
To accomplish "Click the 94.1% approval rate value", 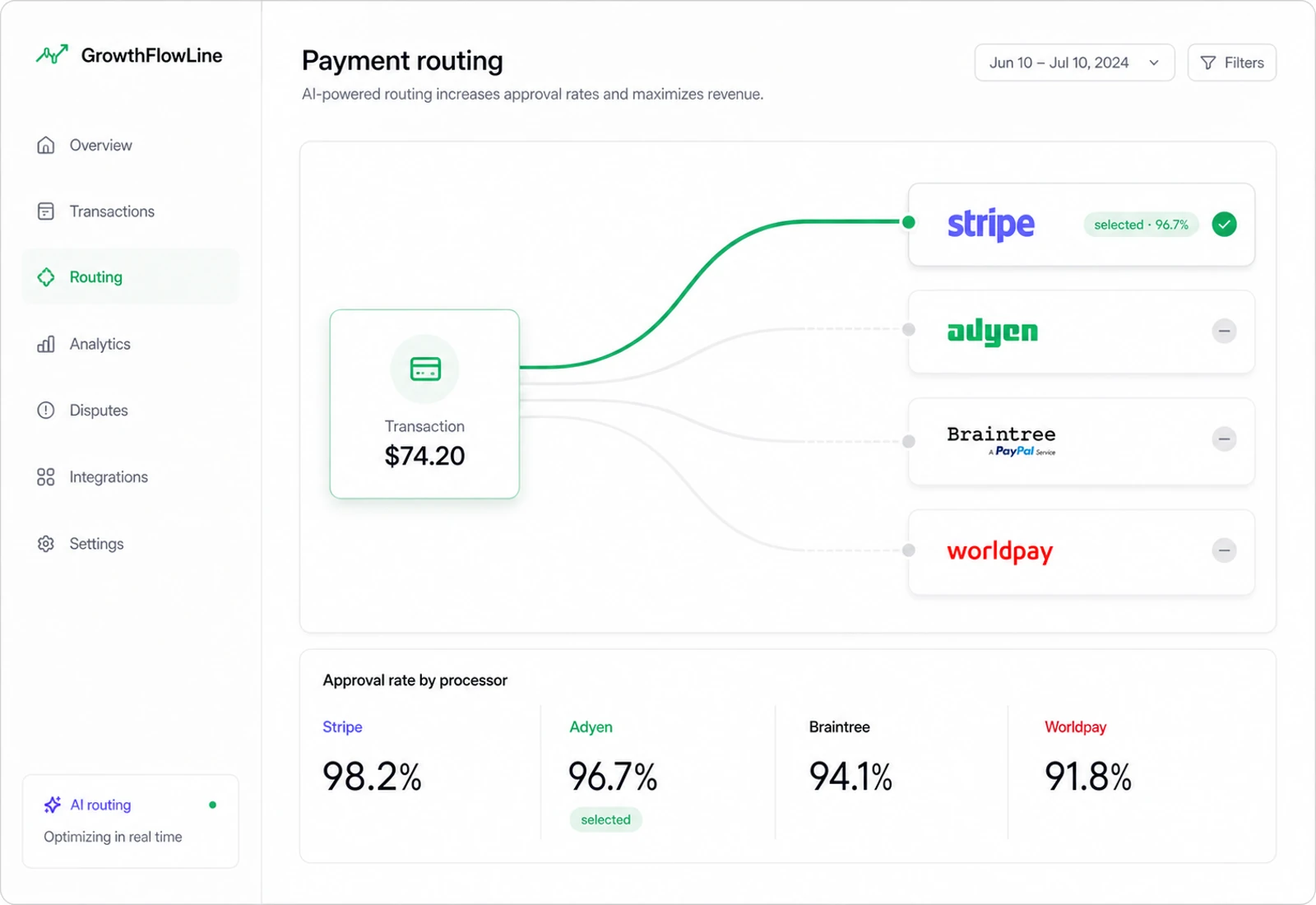I will 850,776.
